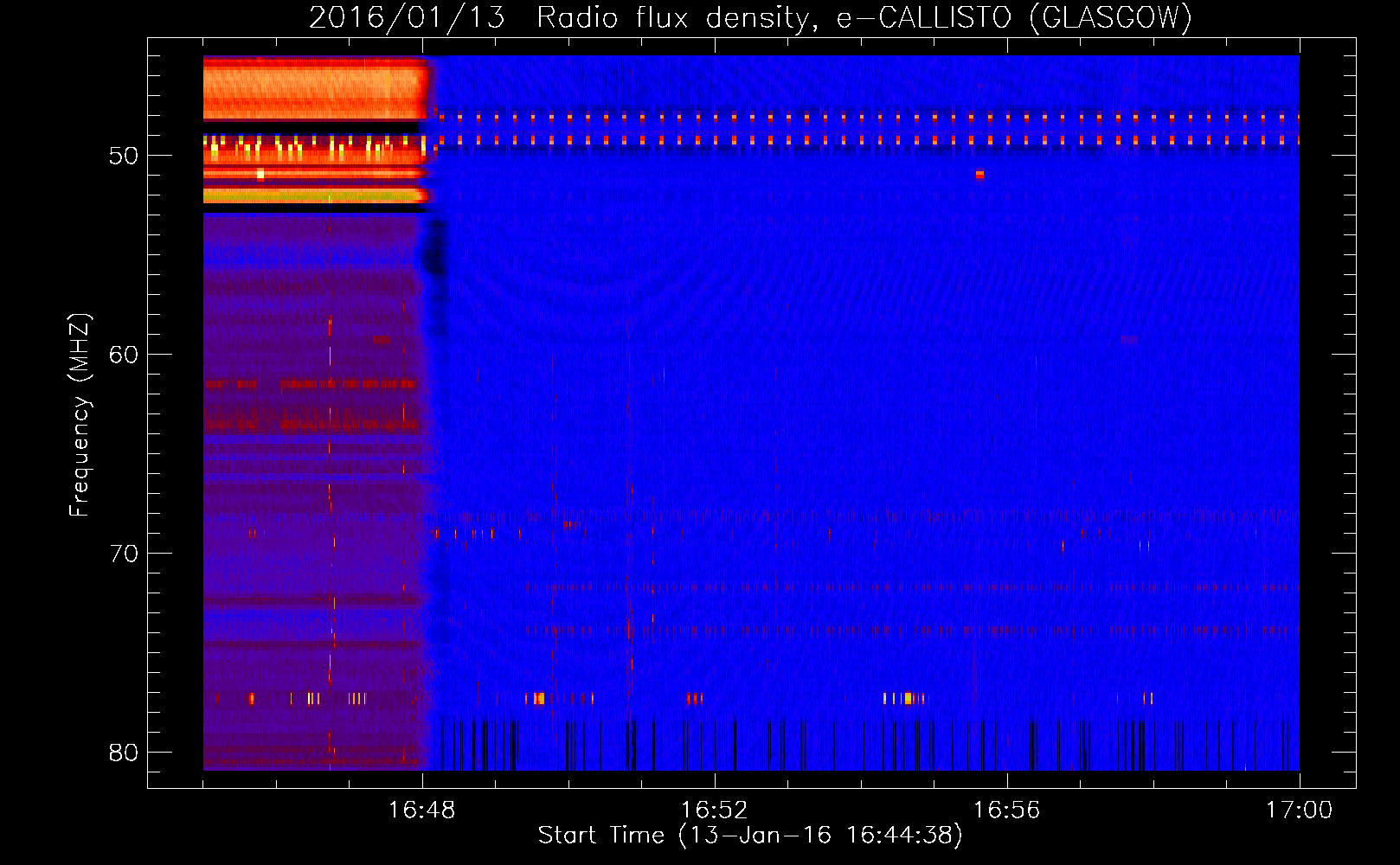
Task: Click the 80 frequency tick label
Action: [124, 753]
